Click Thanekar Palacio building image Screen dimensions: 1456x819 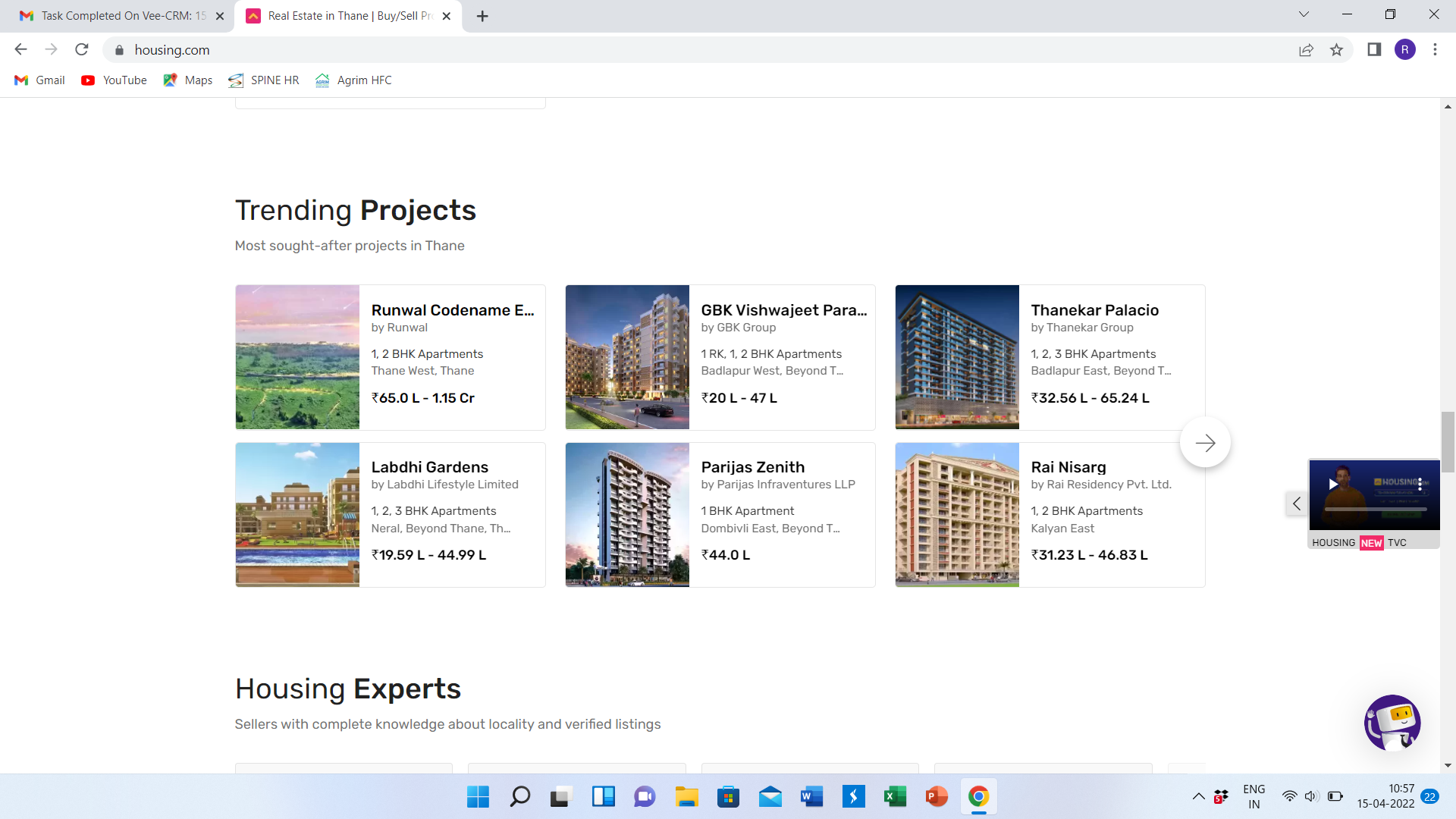(x=957, y=357)
